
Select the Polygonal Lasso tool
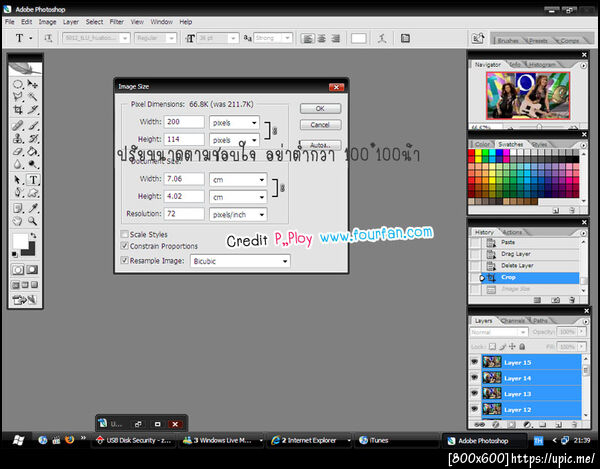18,97
